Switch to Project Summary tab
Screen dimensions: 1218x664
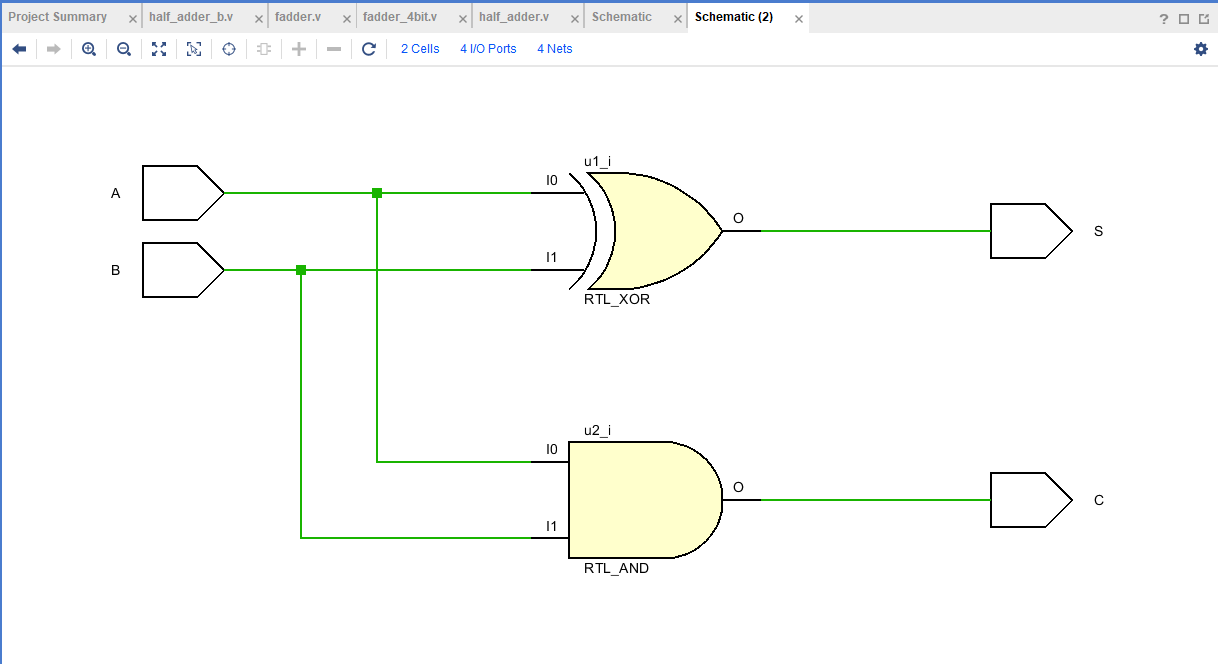click(x=58, y=17)
